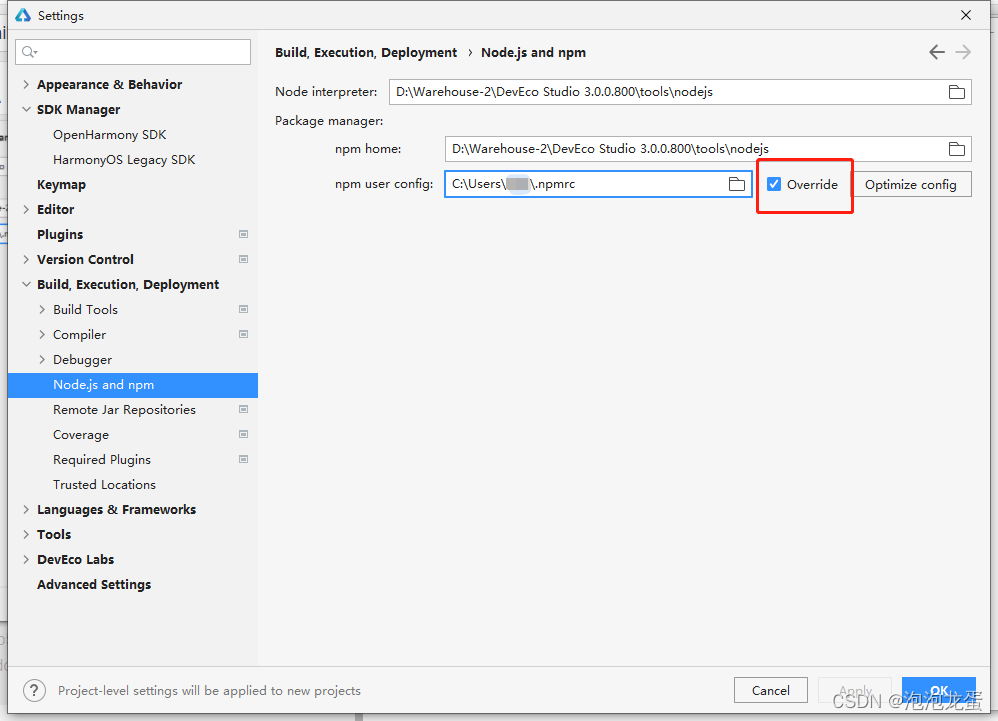Expand the Version Control section
This screenshot has width=998, height=721.
coord(26,260)
